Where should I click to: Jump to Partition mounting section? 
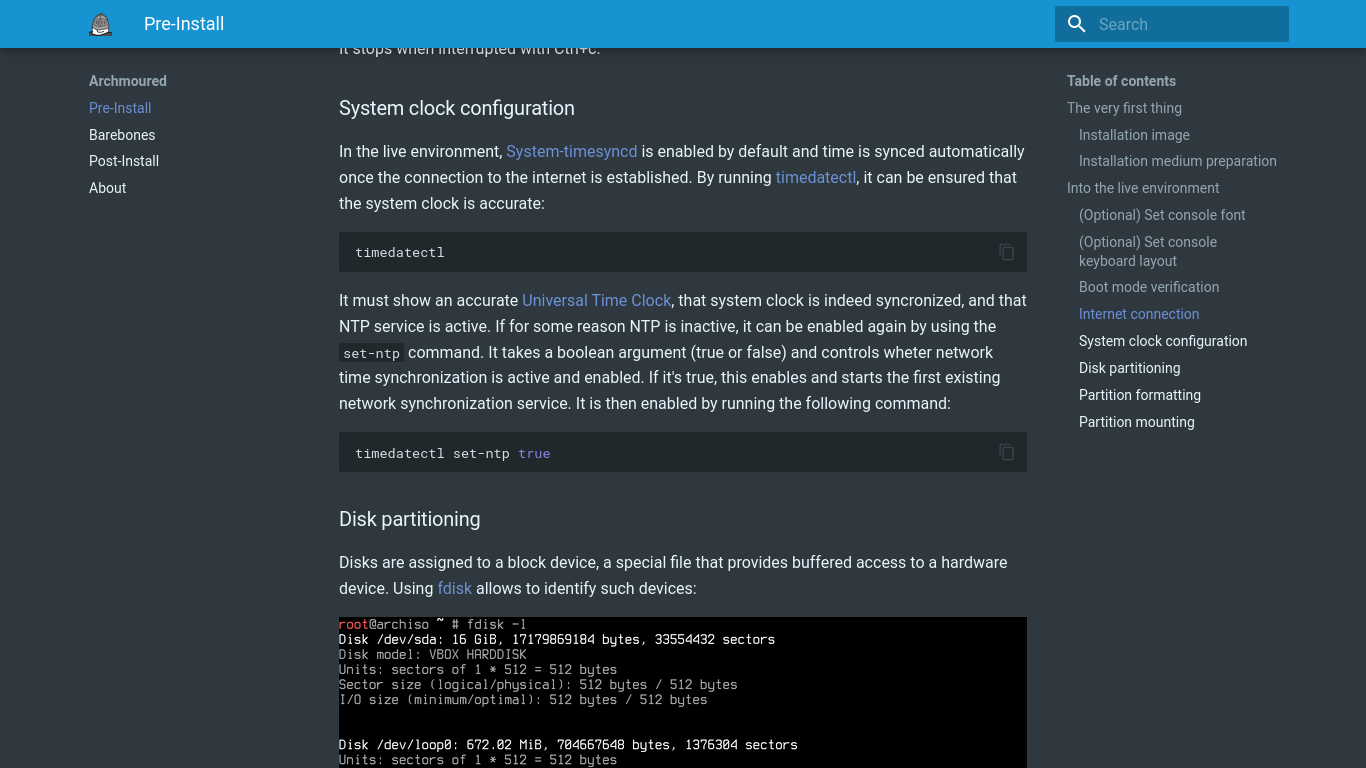[1136, 422]
